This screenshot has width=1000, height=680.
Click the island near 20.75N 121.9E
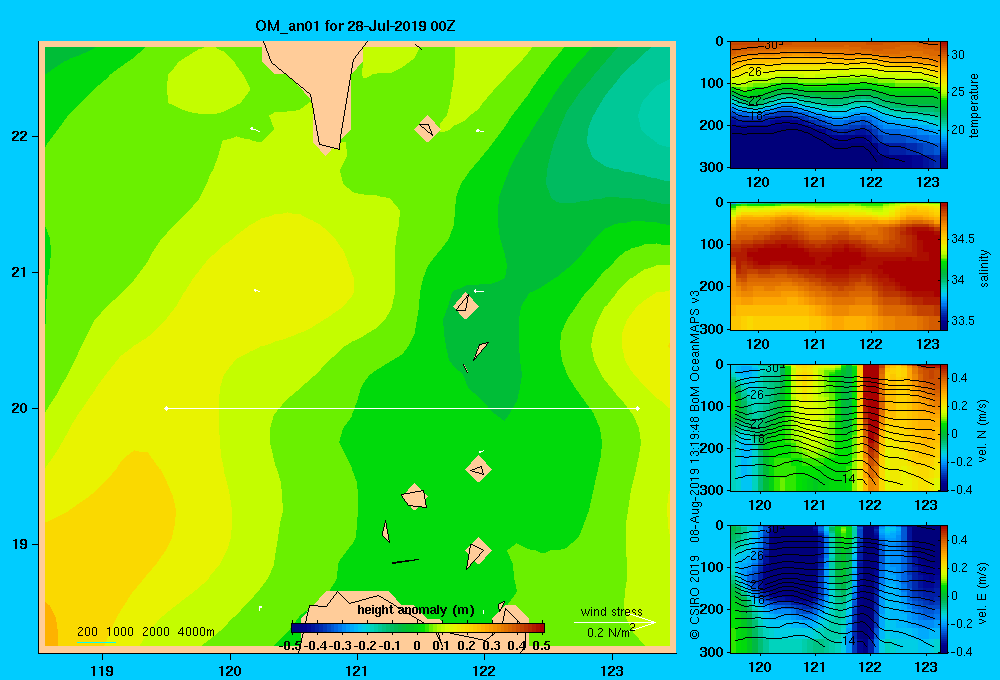pos(466,305)
